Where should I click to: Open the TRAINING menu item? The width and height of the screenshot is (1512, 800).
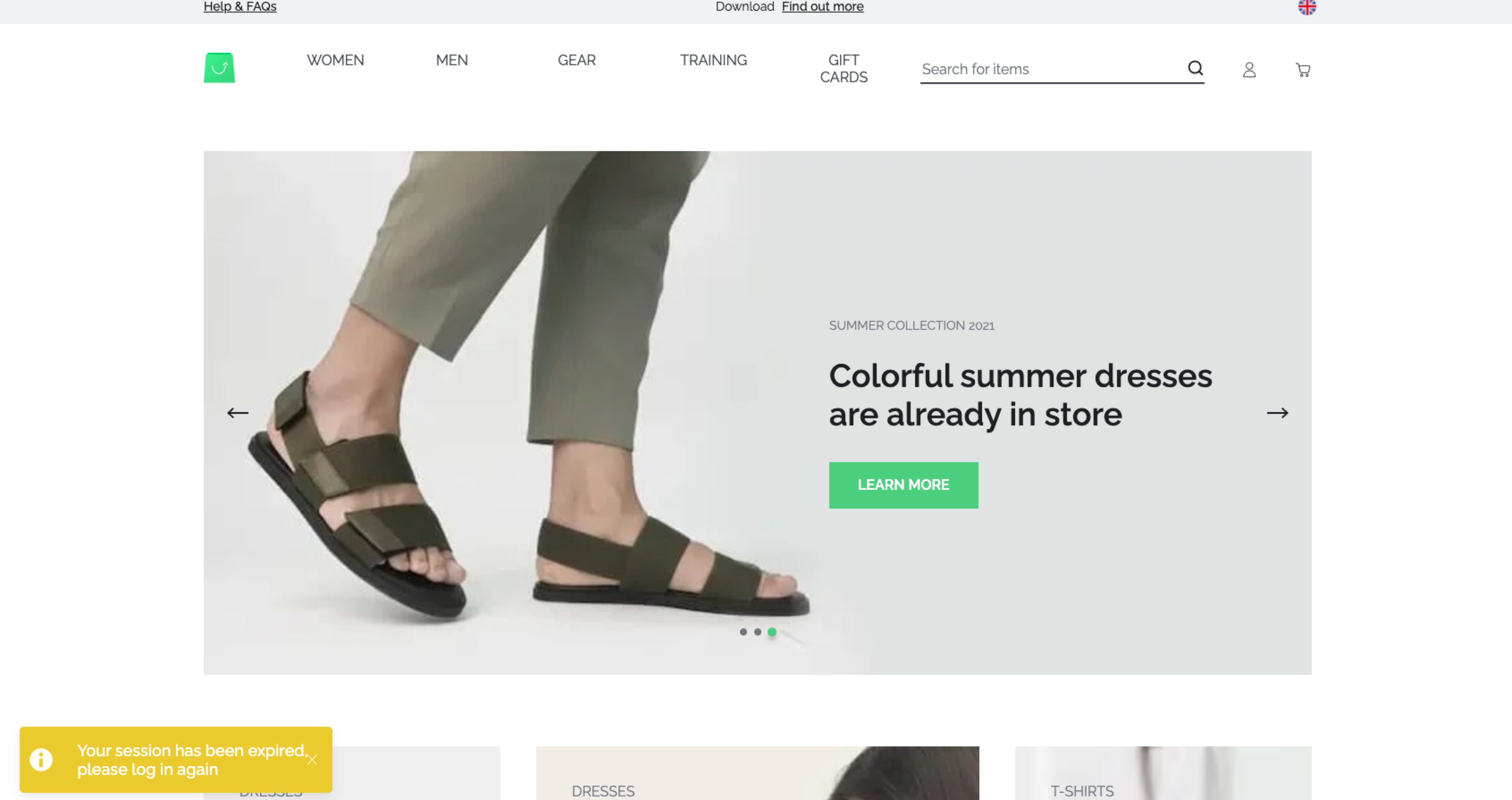[713, 60]
